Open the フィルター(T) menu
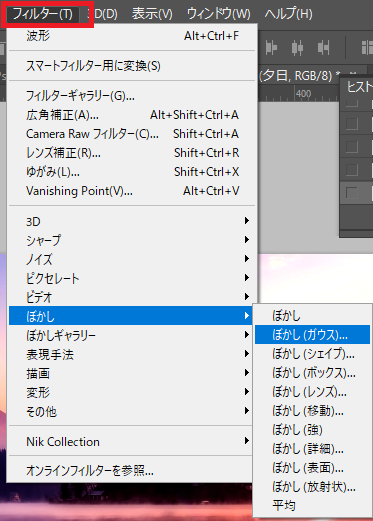Viewport: 373px width, 521px height. coord(43,14)
